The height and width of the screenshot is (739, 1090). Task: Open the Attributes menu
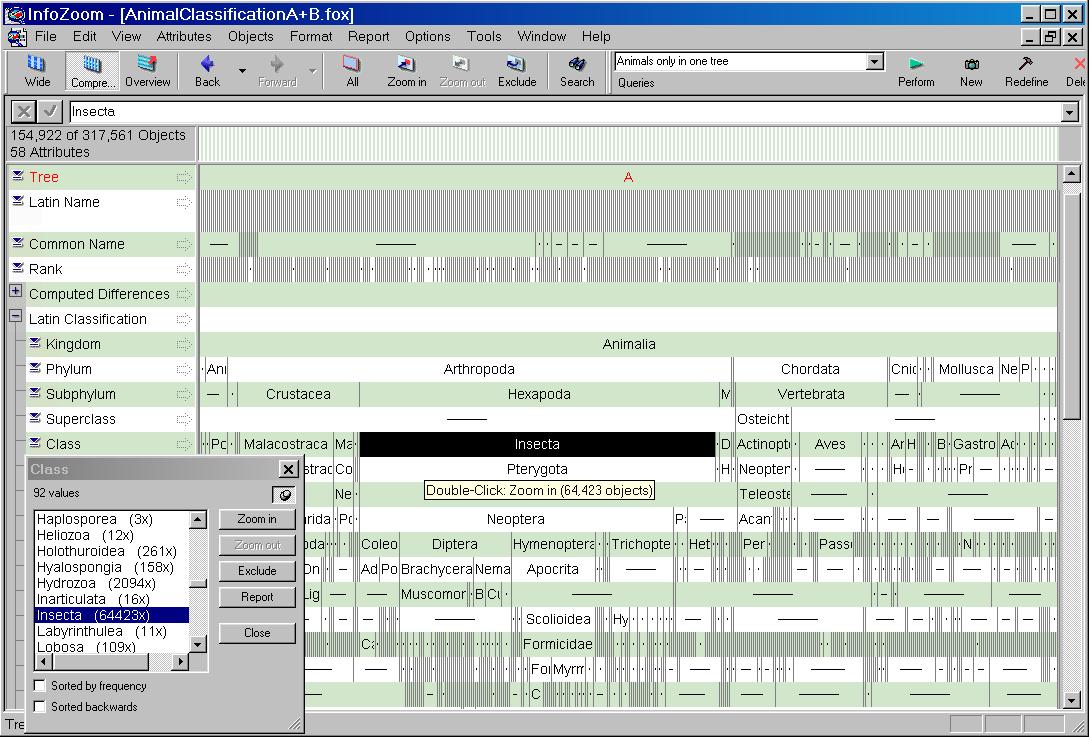tap(184, 36)
